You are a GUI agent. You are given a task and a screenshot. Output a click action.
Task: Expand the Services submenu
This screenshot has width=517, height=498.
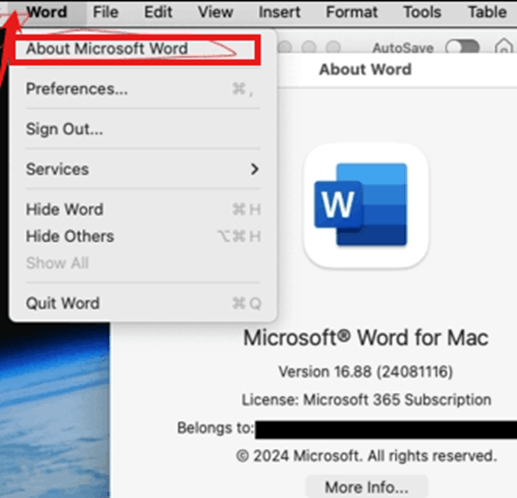pos(143,169)
